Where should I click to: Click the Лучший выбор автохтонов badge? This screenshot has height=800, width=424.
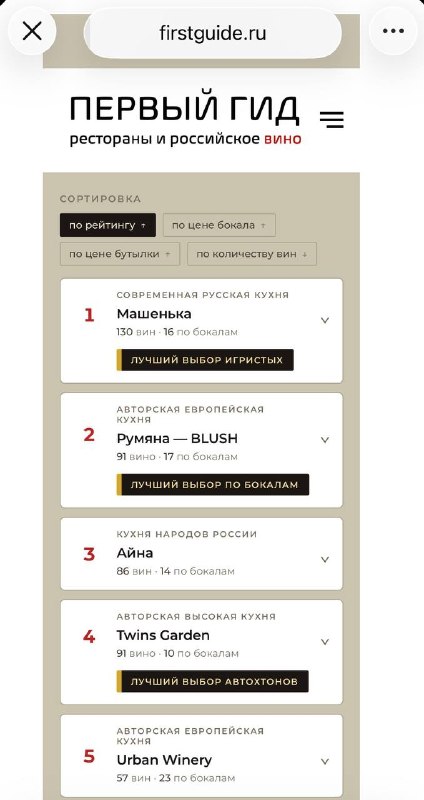212,681
